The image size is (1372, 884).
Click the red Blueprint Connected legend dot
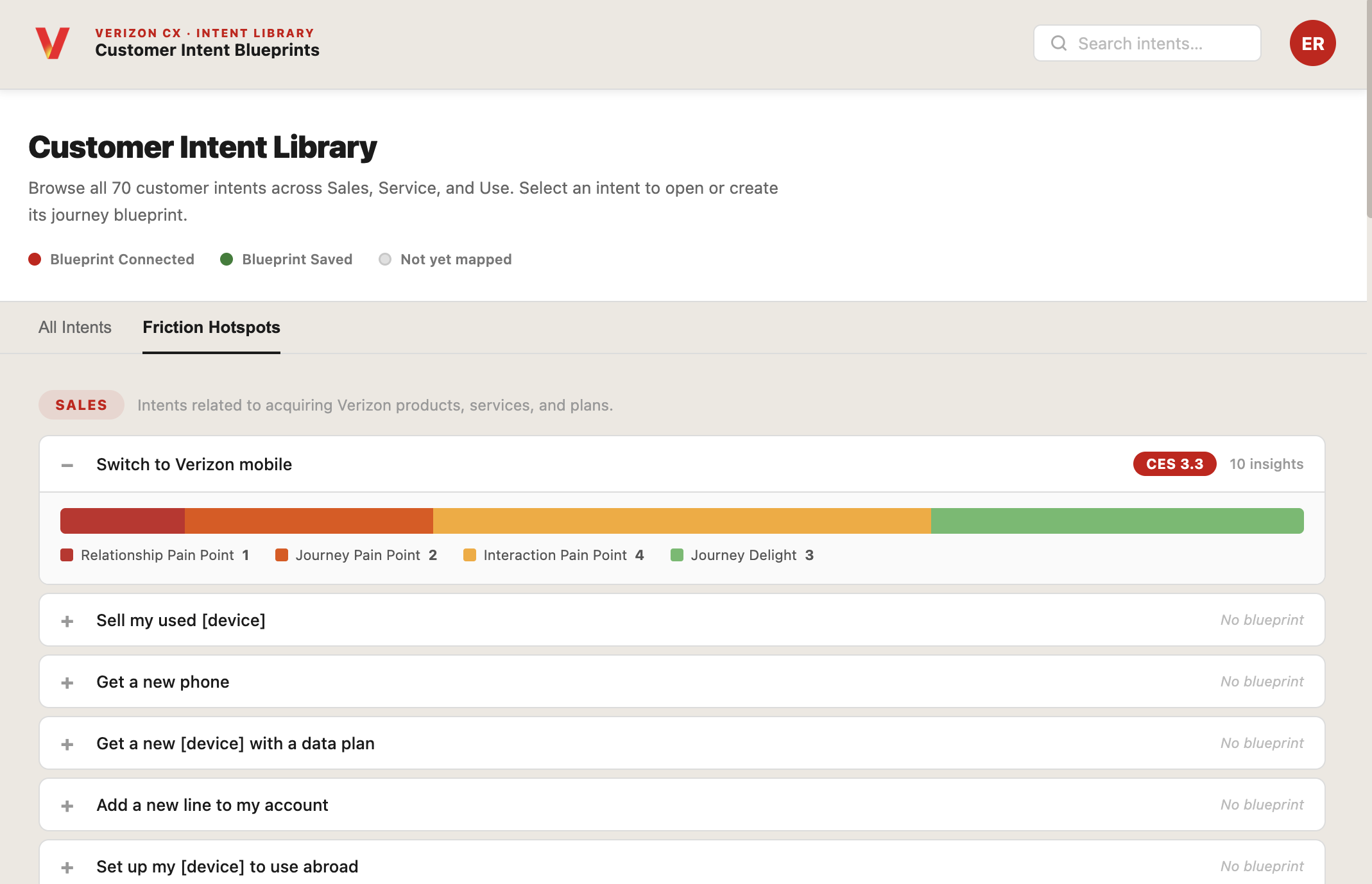35,259
